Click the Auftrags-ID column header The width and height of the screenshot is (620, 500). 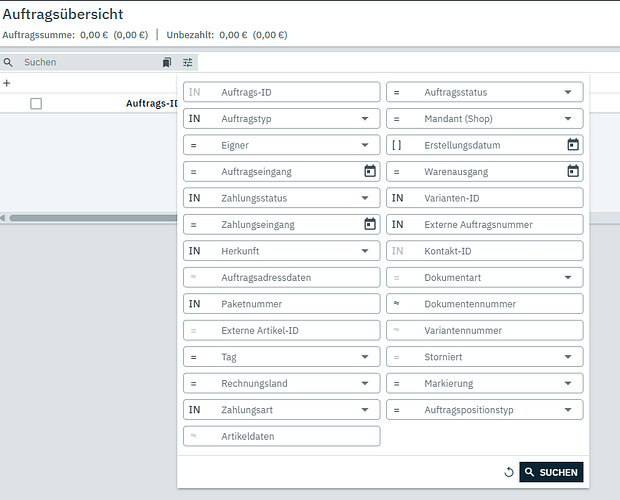click(x=151, y=104)
